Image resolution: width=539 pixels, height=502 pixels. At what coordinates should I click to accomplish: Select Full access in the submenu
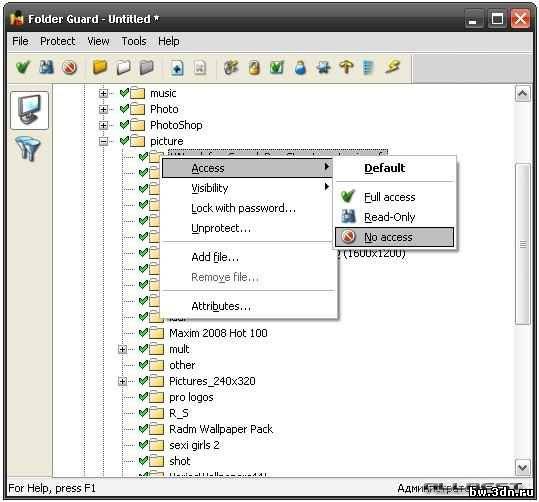[x=395, y=197]
